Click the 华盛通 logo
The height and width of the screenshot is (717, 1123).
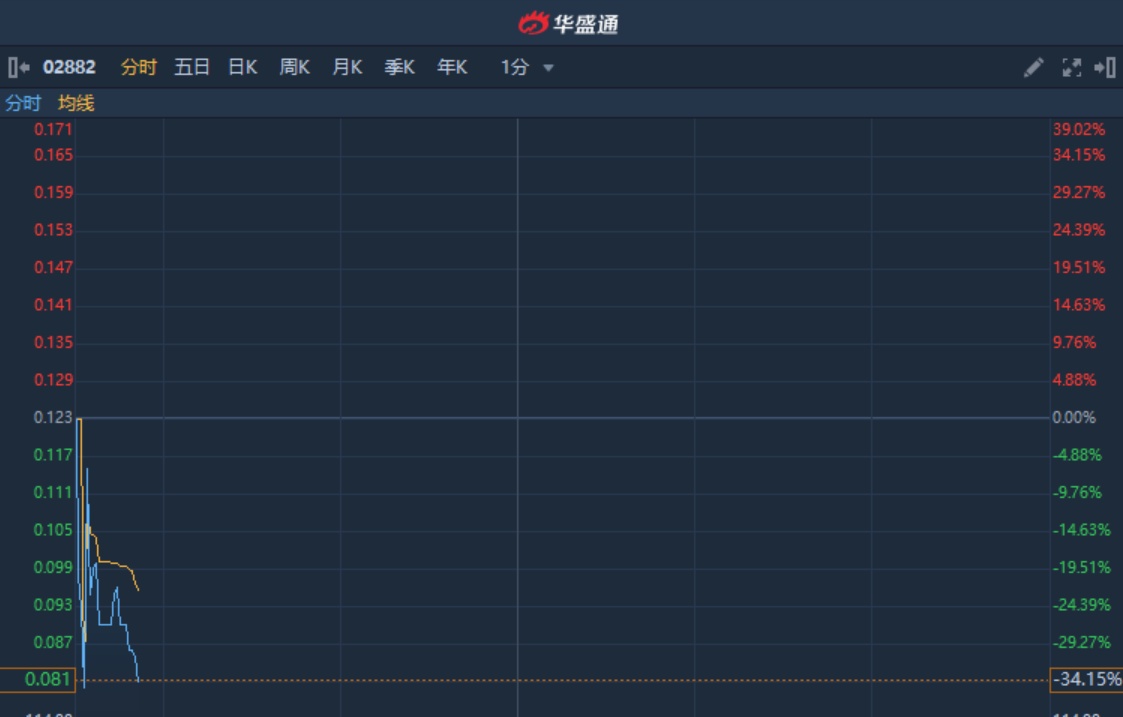click(x=568, y=24)
